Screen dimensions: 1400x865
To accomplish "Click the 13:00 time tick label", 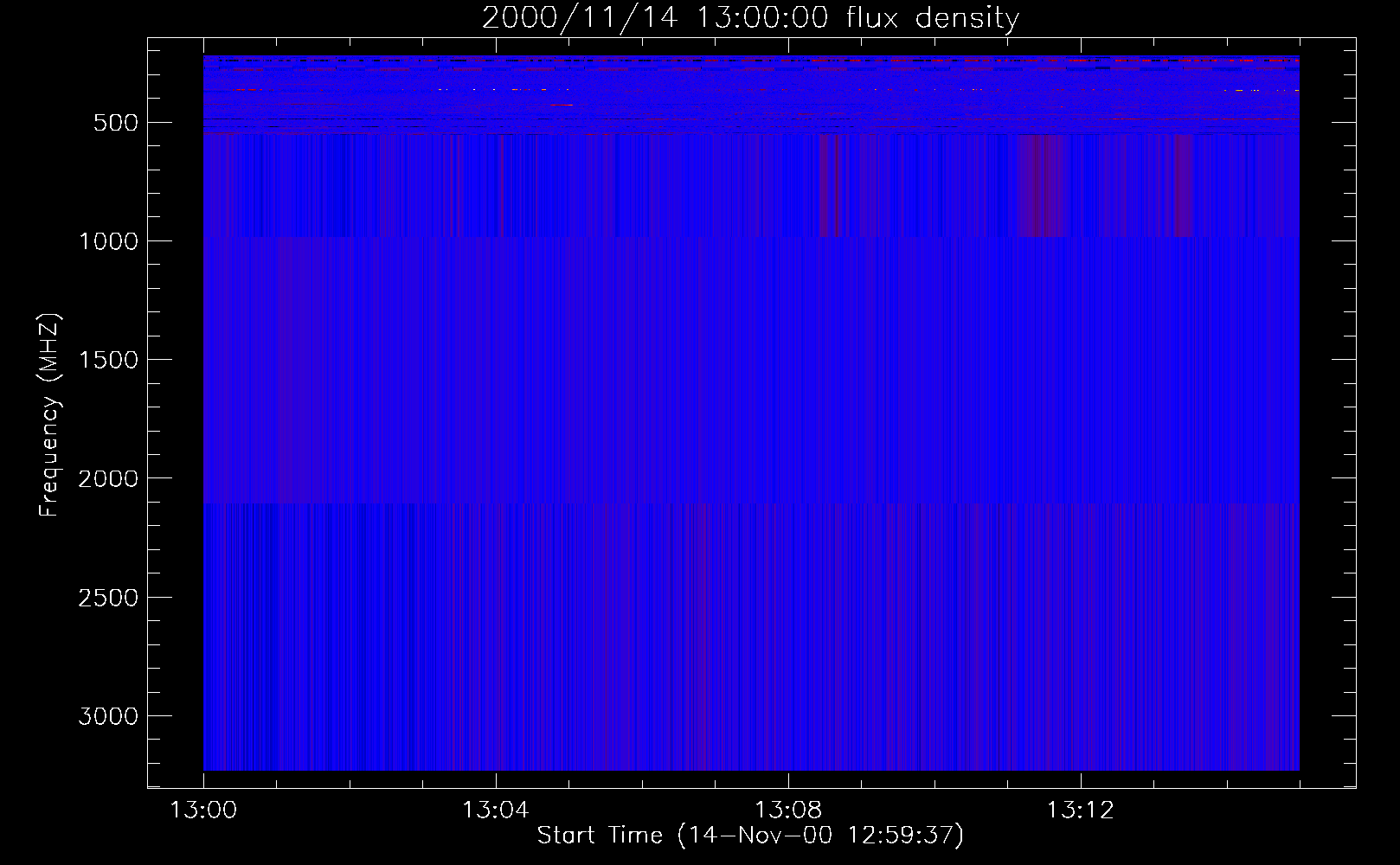I will coord(203,811).
